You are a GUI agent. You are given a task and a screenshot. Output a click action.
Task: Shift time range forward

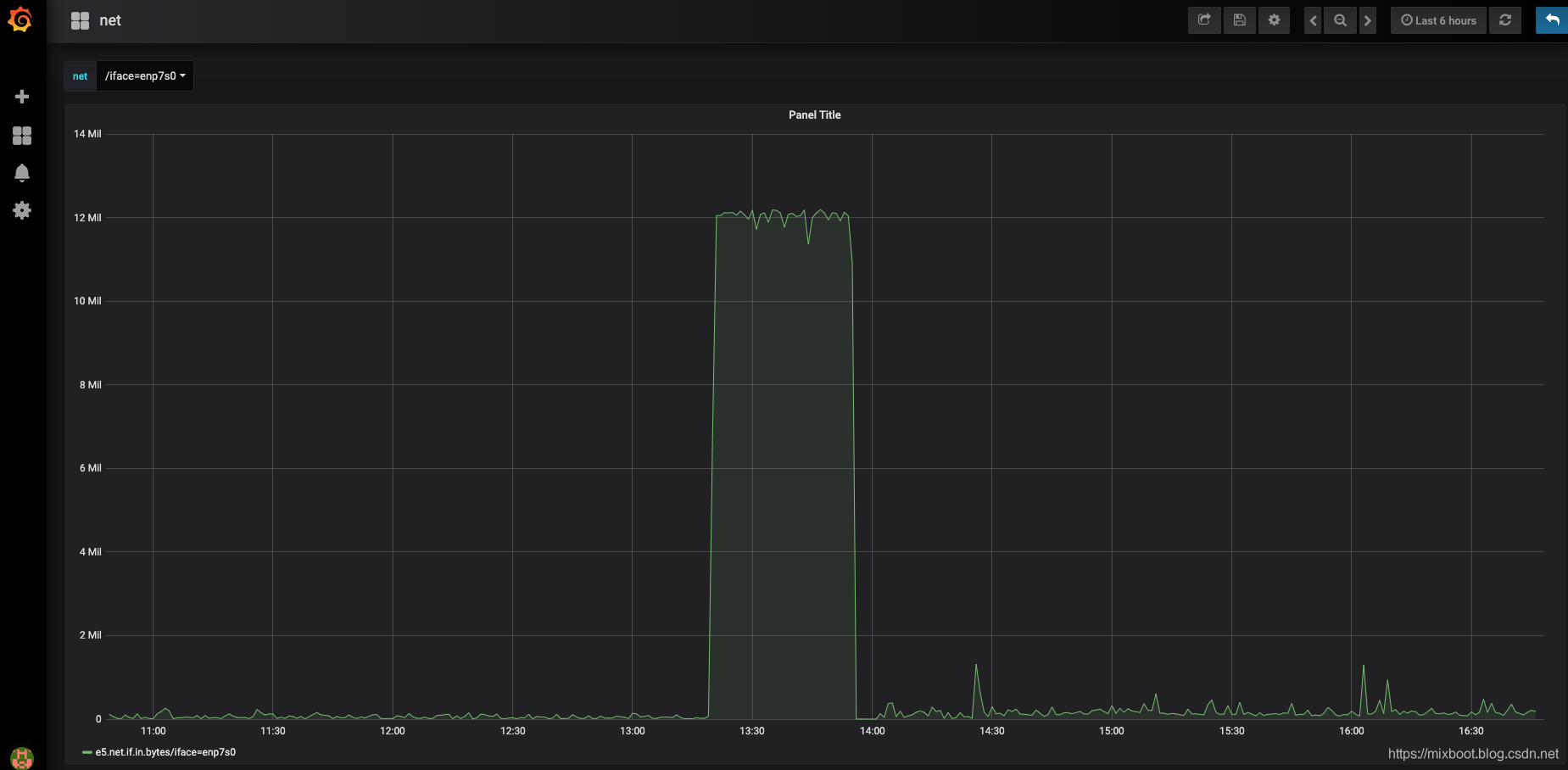tap(1367, 20)
